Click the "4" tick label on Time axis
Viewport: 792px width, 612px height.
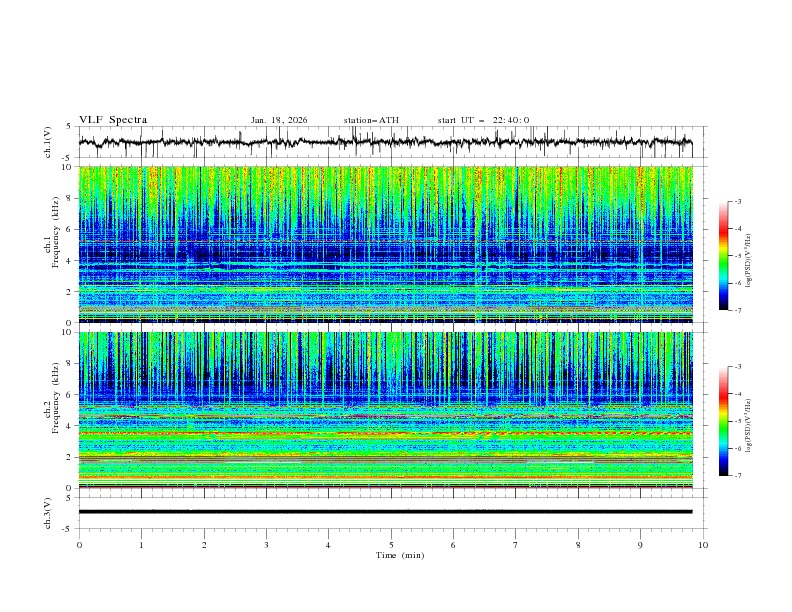[x=328, y=545]
